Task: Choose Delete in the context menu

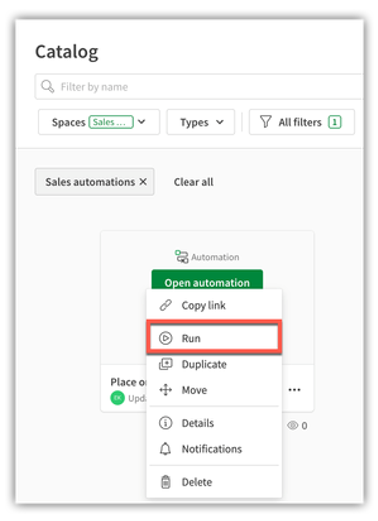Action: coord(214,482)
